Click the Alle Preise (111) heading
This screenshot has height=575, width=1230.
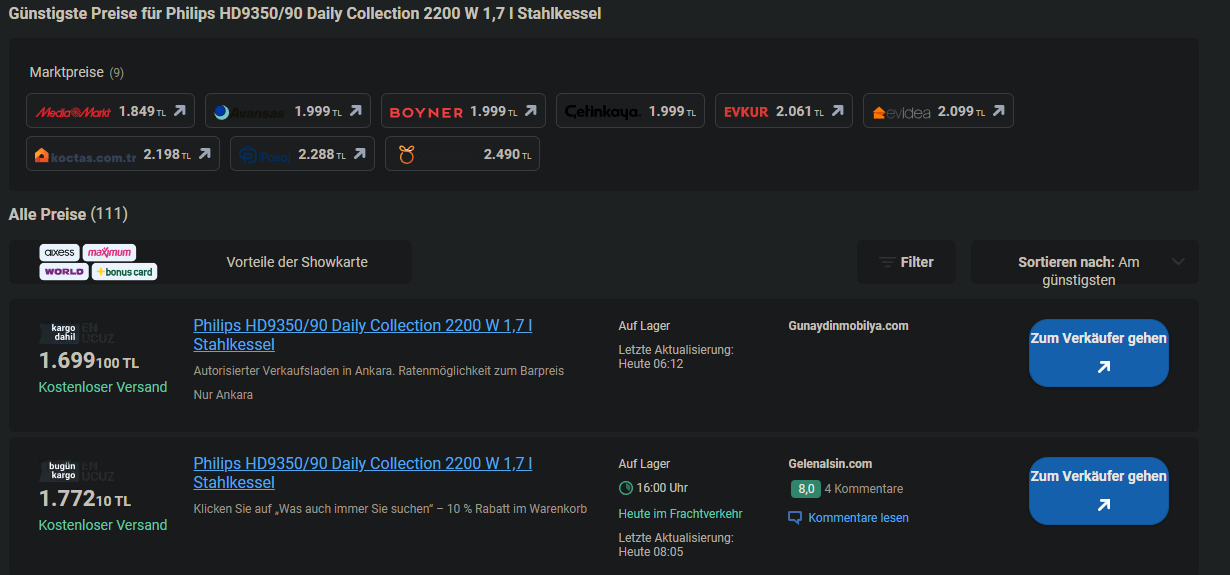tap(68, 214)
